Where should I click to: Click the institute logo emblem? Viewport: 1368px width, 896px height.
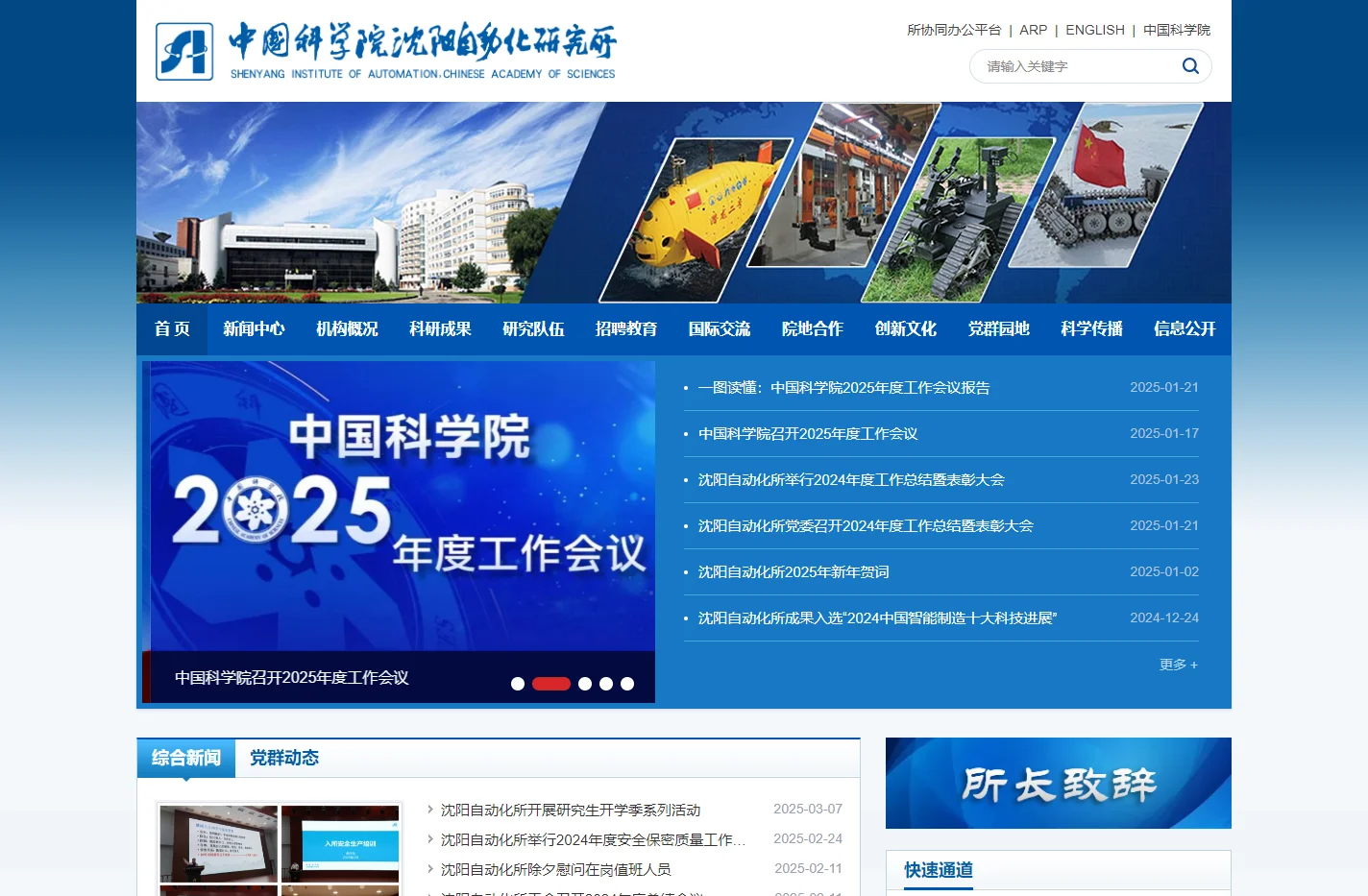coord(184,52)
